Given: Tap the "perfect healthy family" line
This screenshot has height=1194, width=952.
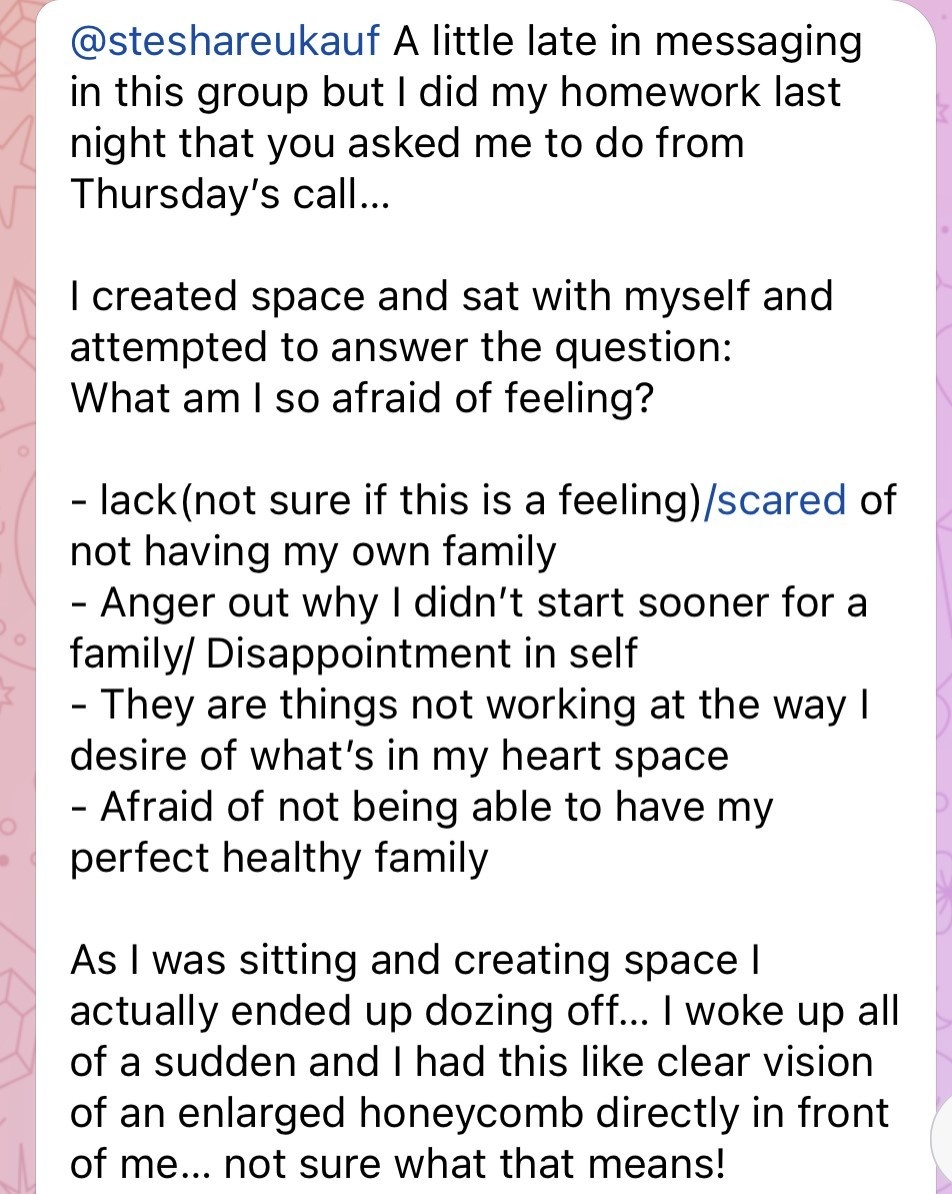Looking at the screenshot, I should [x=279, y=858].
